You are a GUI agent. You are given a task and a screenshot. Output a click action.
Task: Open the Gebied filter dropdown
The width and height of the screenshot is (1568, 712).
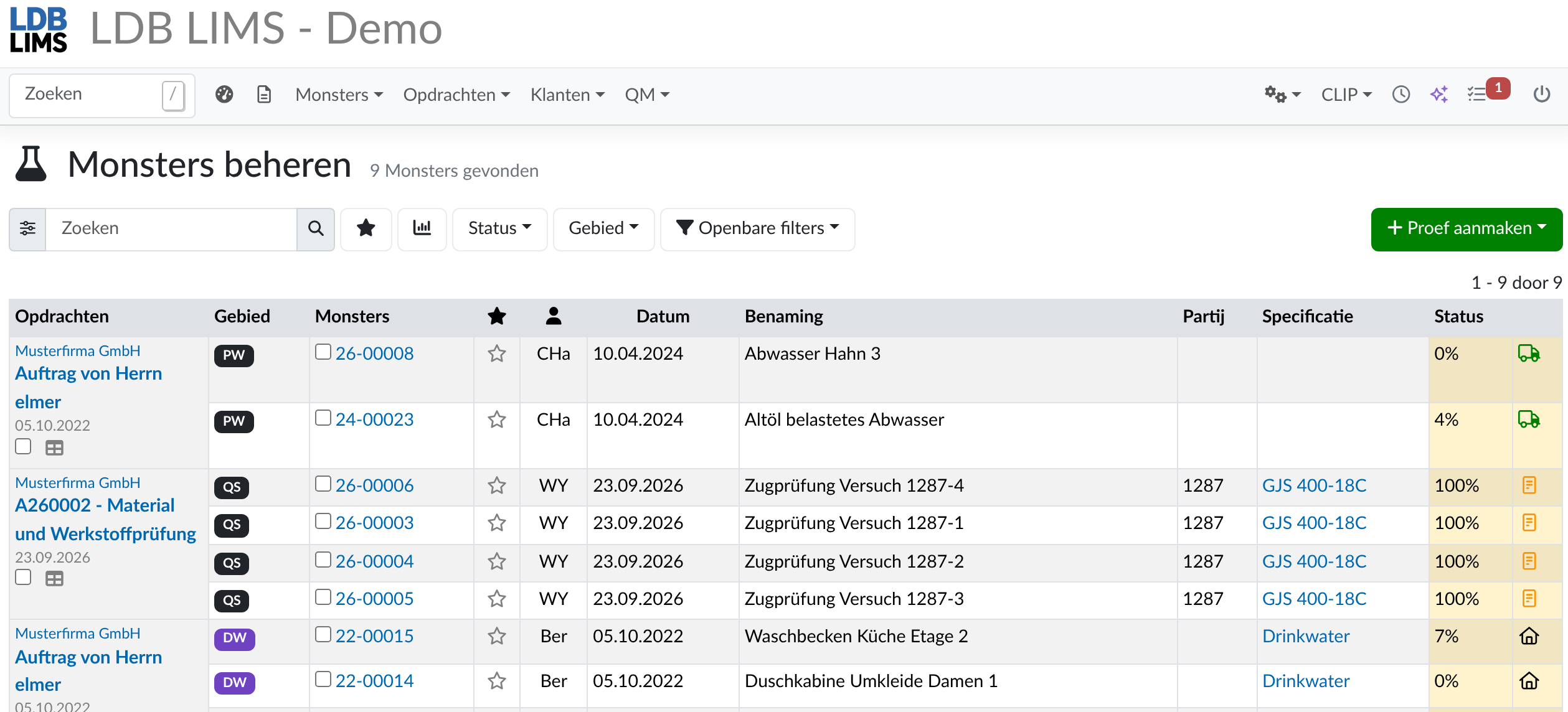603,229
